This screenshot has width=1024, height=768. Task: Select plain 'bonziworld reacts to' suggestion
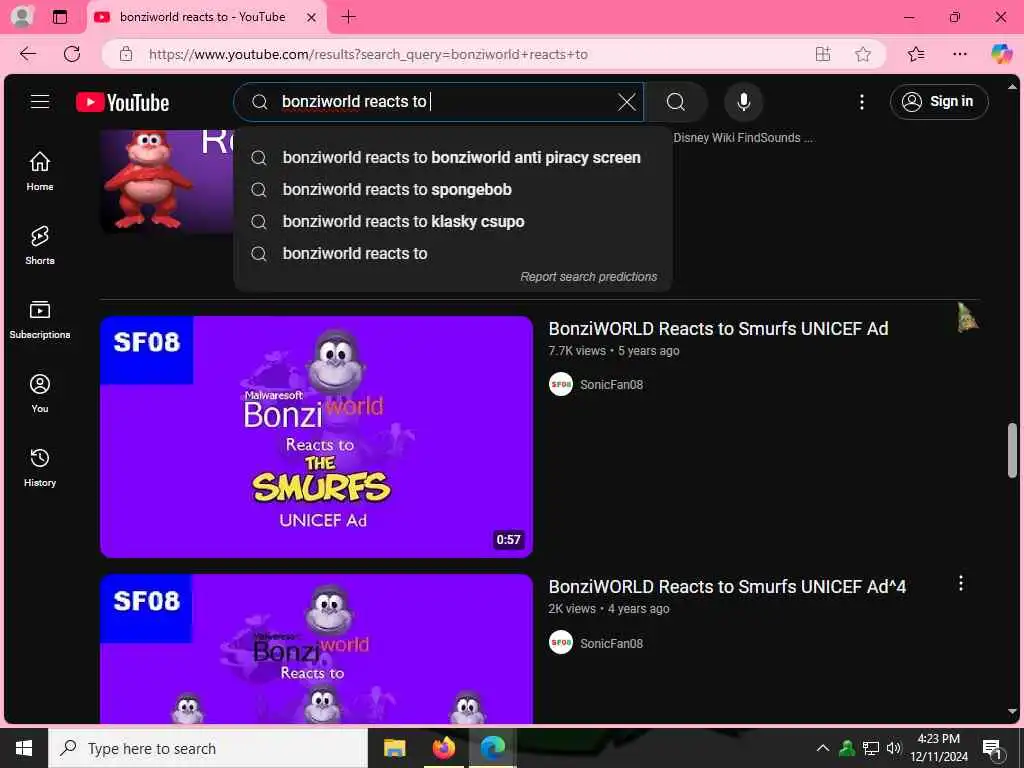[x=453, y=253]
